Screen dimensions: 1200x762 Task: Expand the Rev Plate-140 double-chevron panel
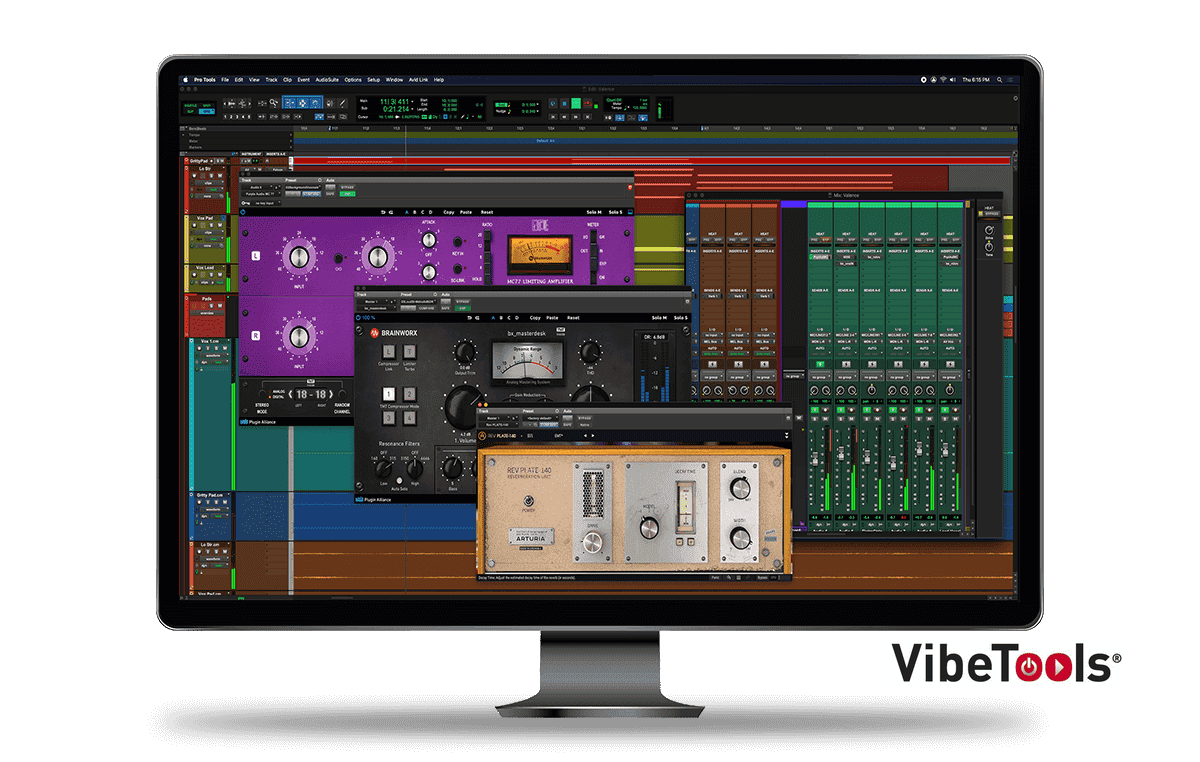point(787,436)
